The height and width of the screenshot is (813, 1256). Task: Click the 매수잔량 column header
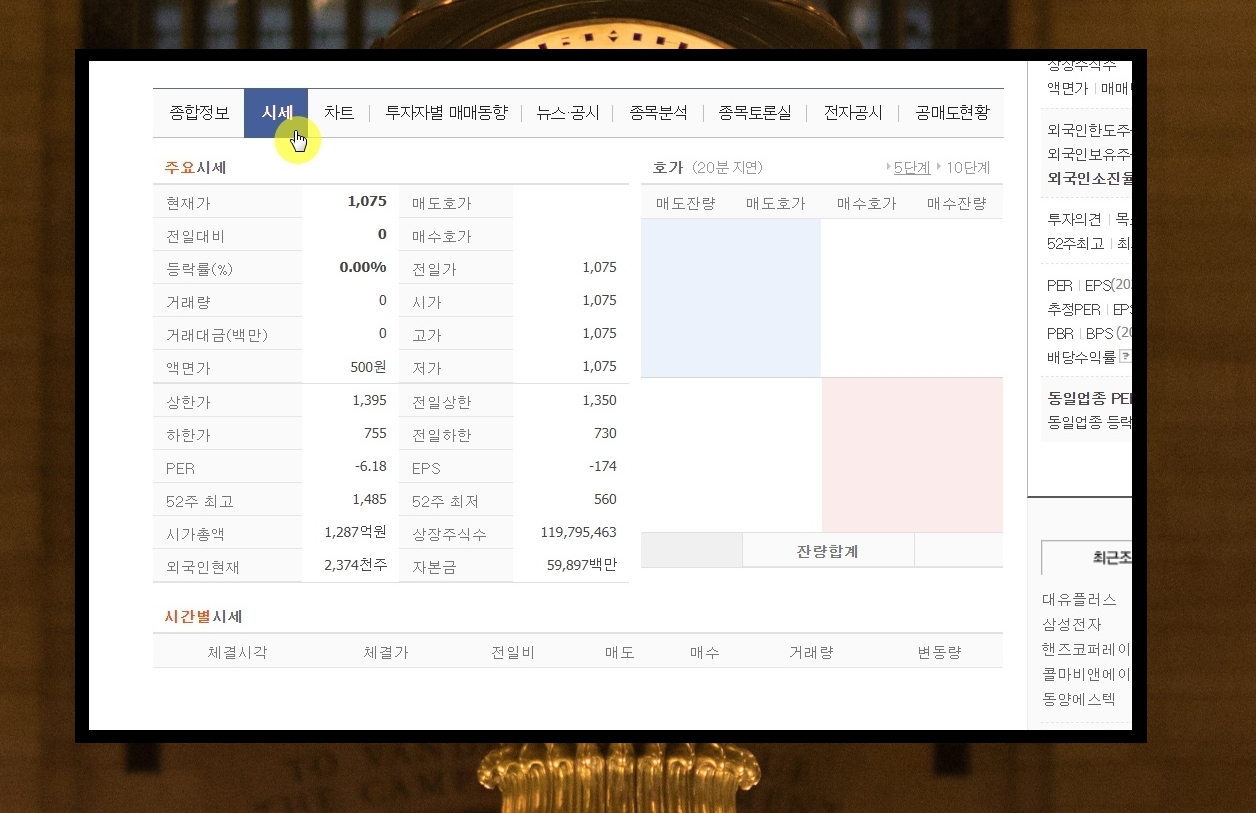[957, 203]
